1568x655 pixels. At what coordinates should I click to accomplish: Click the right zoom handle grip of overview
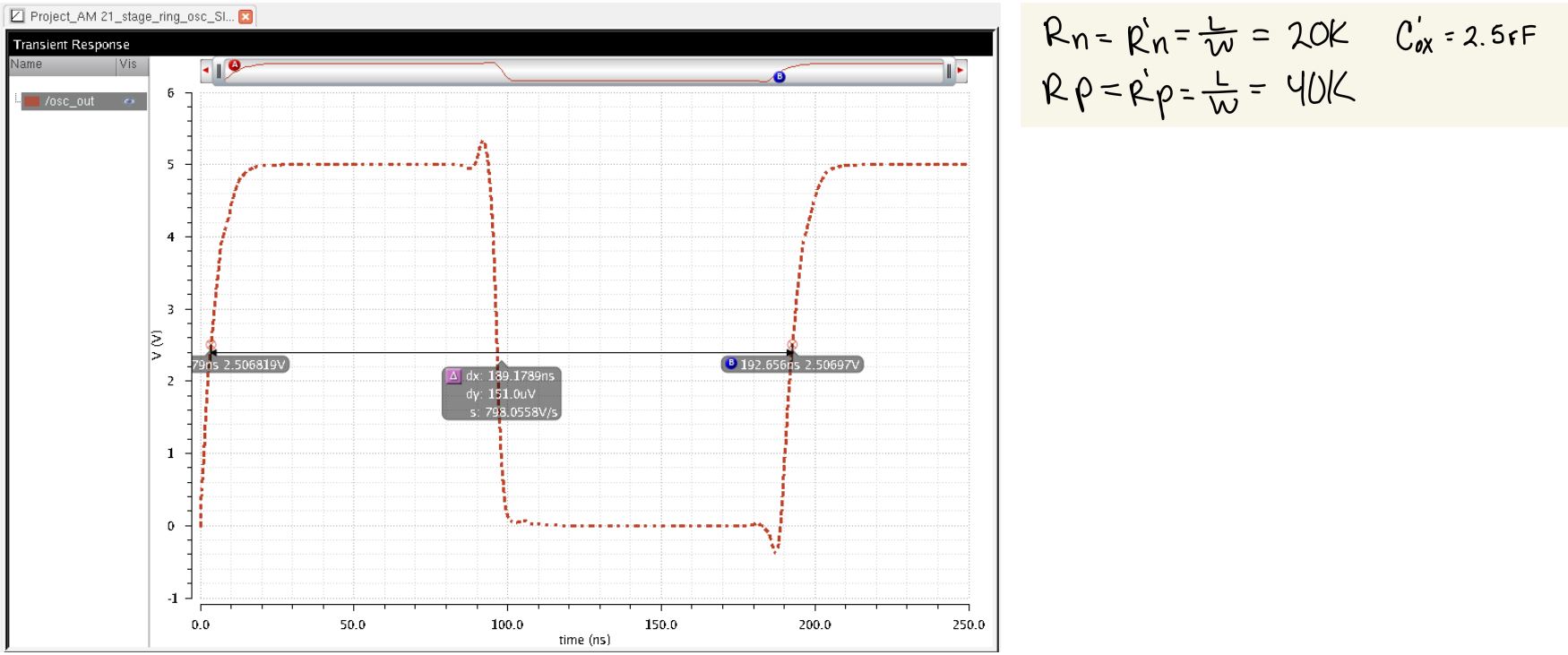(x=948, y=71)
